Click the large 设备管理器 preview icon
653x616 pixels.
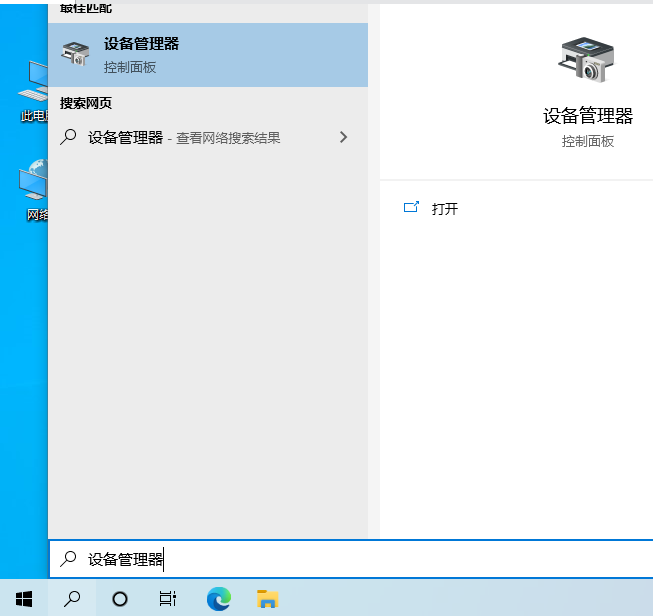(x=587, y=60)
